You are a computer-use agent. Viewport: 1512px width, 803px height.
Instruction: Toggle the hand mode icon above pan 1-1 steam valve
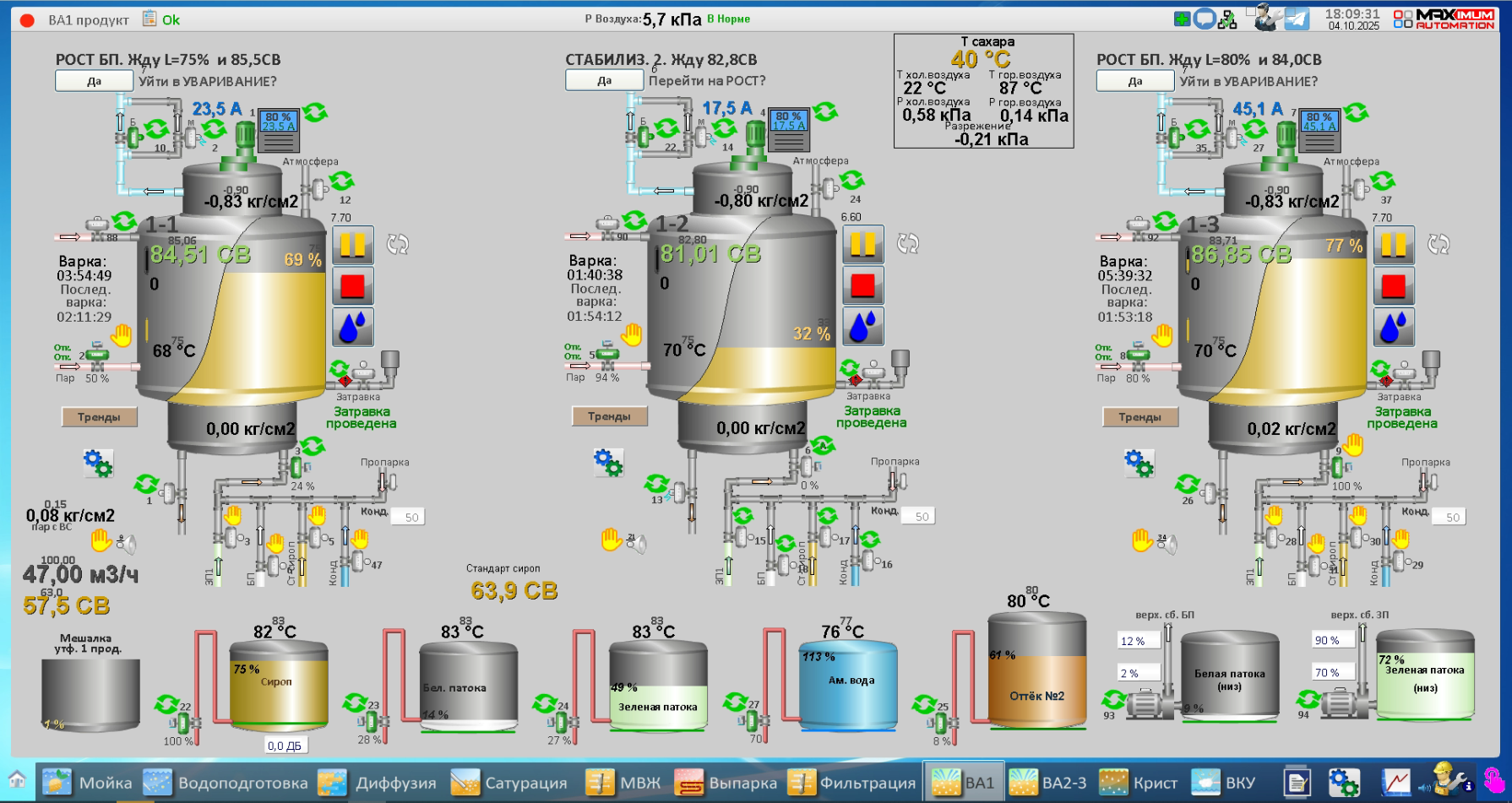coord(122,335)
